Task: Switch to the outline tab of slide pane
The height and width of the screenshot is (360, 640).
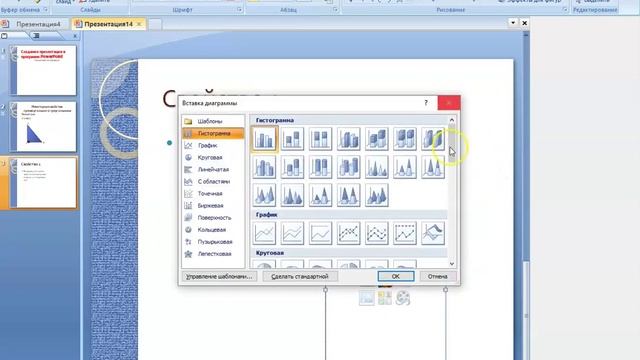Action: tap(36, 36)
